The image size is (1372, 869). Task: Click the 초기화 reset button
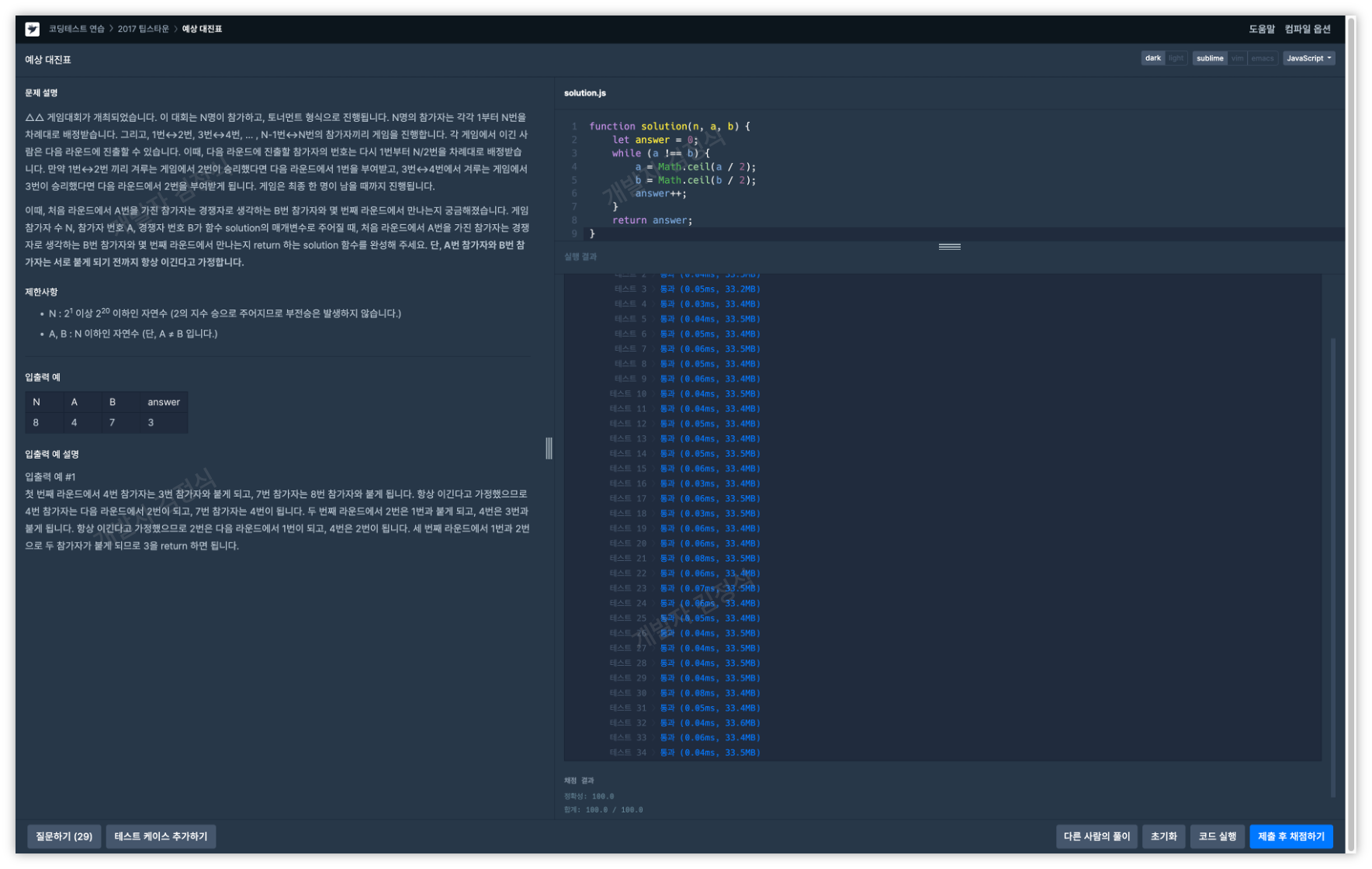[1163, 836]
